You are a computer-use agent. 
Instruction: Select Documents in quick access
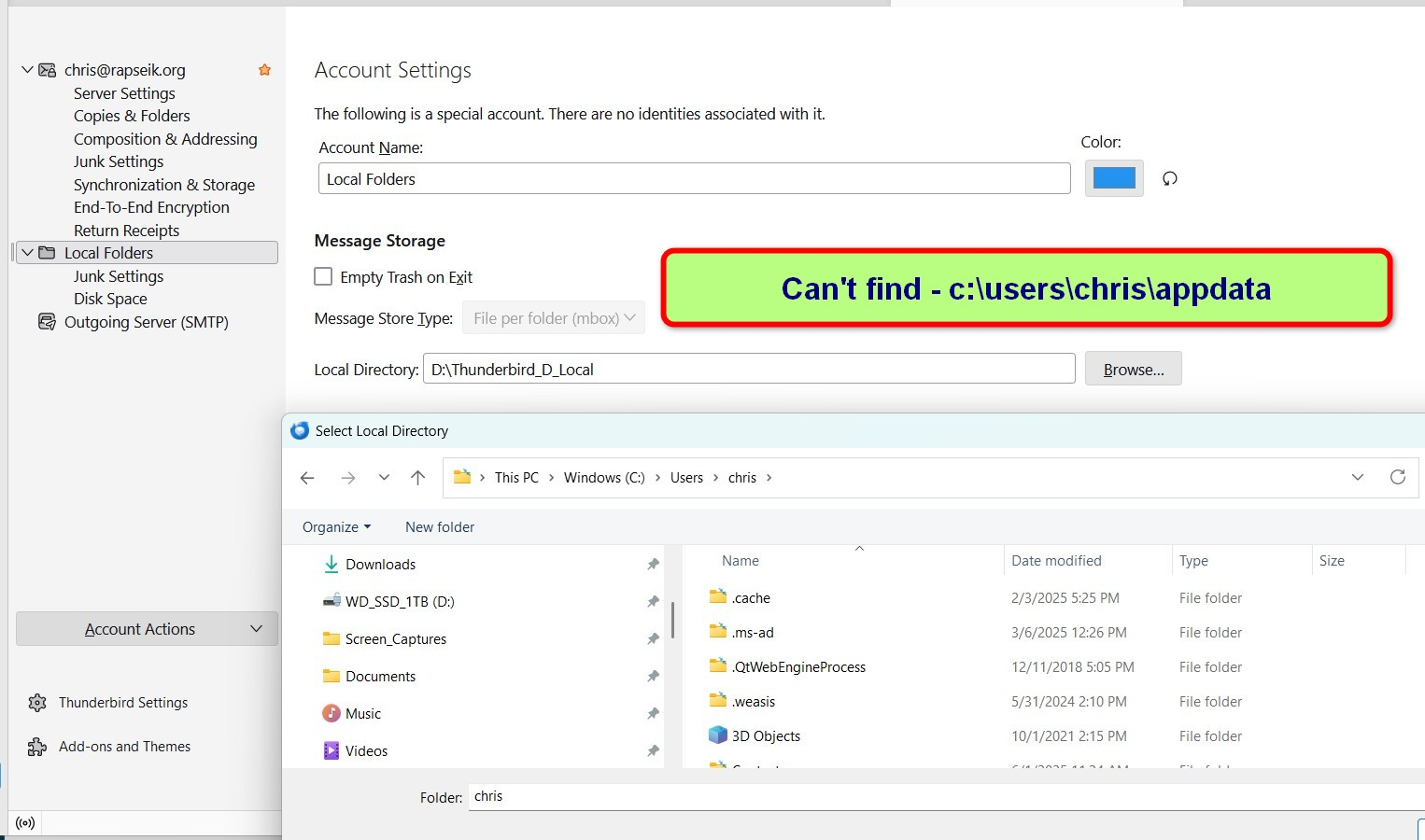(380, 677)
